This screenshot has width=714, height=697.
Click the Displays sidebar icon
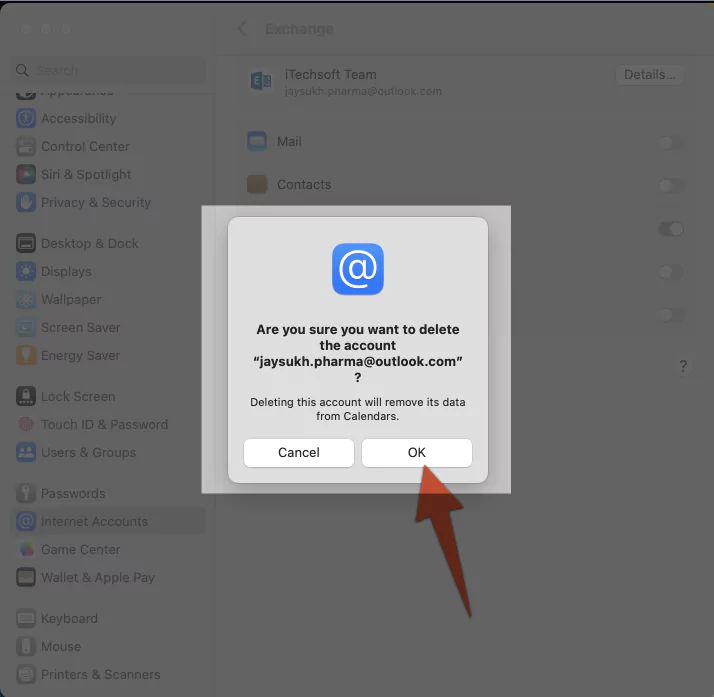tap(26, 272)
